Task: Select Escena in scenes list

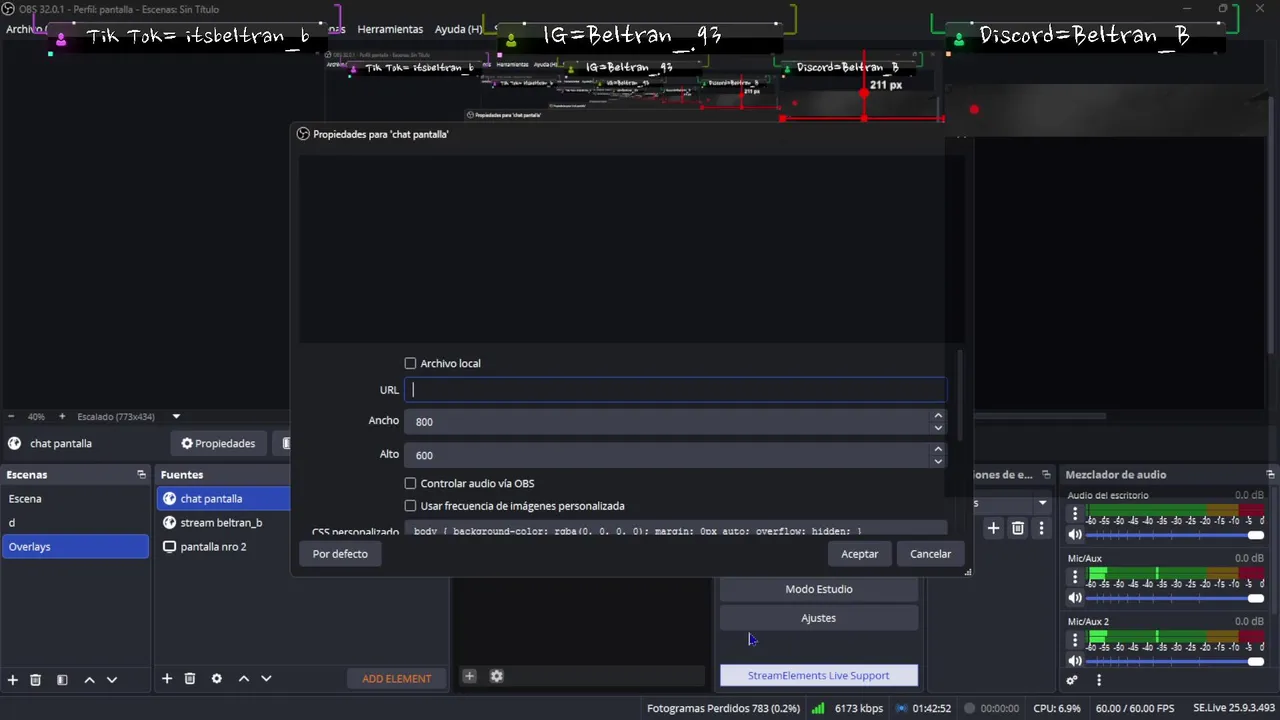Action: 76,498
